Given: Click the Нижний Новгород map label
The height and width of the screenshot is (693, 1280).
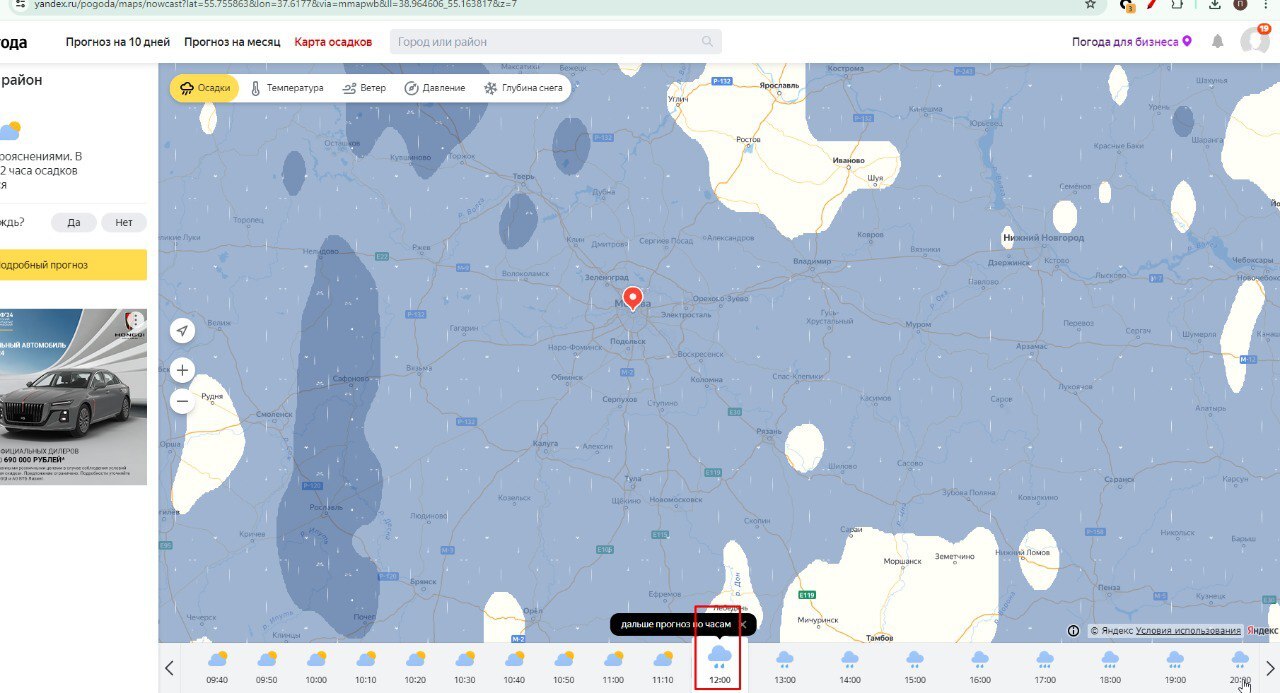Looking at the screenshot, I should click(1043, 238).
